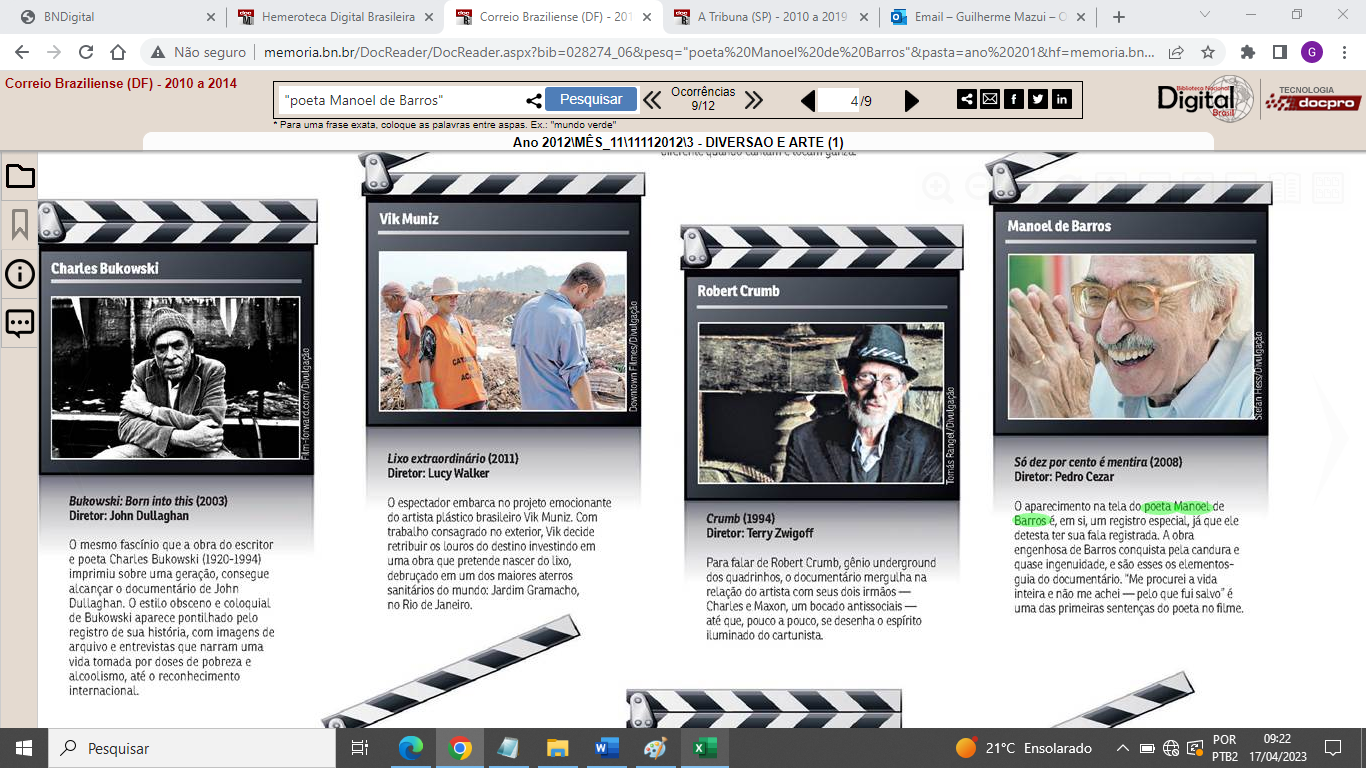
Task: Open the bookmarks icon in left sidebar
Action: [x=20, y=225]
